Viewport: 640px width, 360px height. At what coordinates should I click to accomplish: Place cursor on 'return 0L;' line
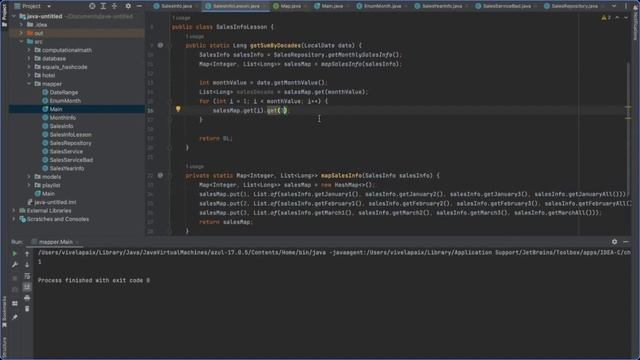click(x=216, y=138)
